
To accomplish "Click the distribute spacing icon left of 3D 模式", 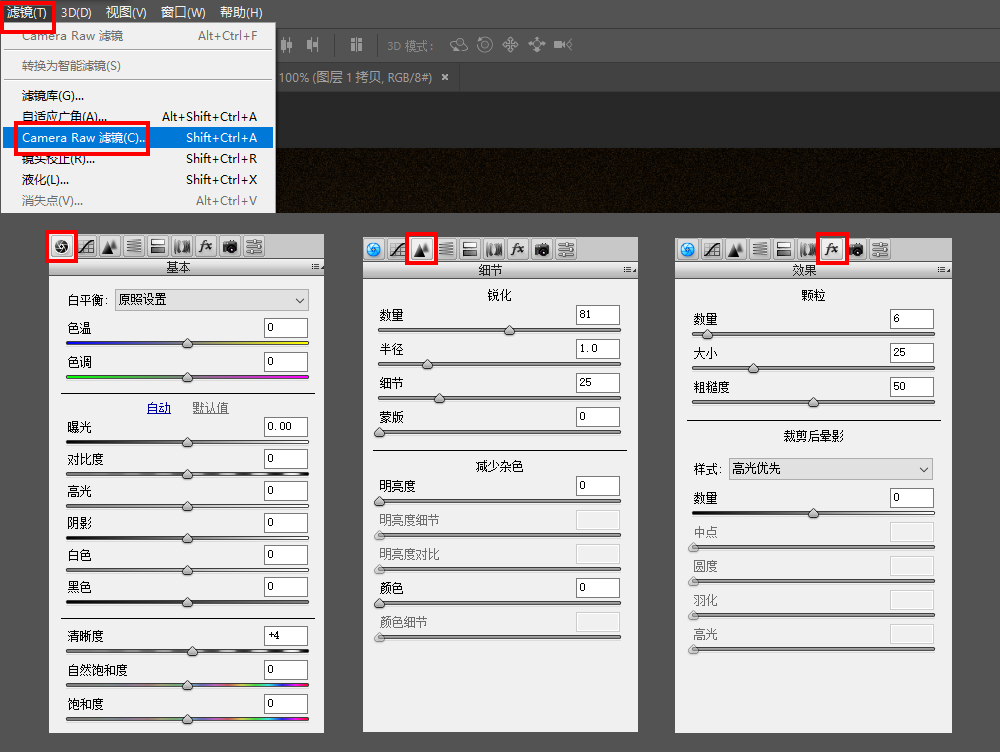I will pyautogui.click(x=357, y=45).
